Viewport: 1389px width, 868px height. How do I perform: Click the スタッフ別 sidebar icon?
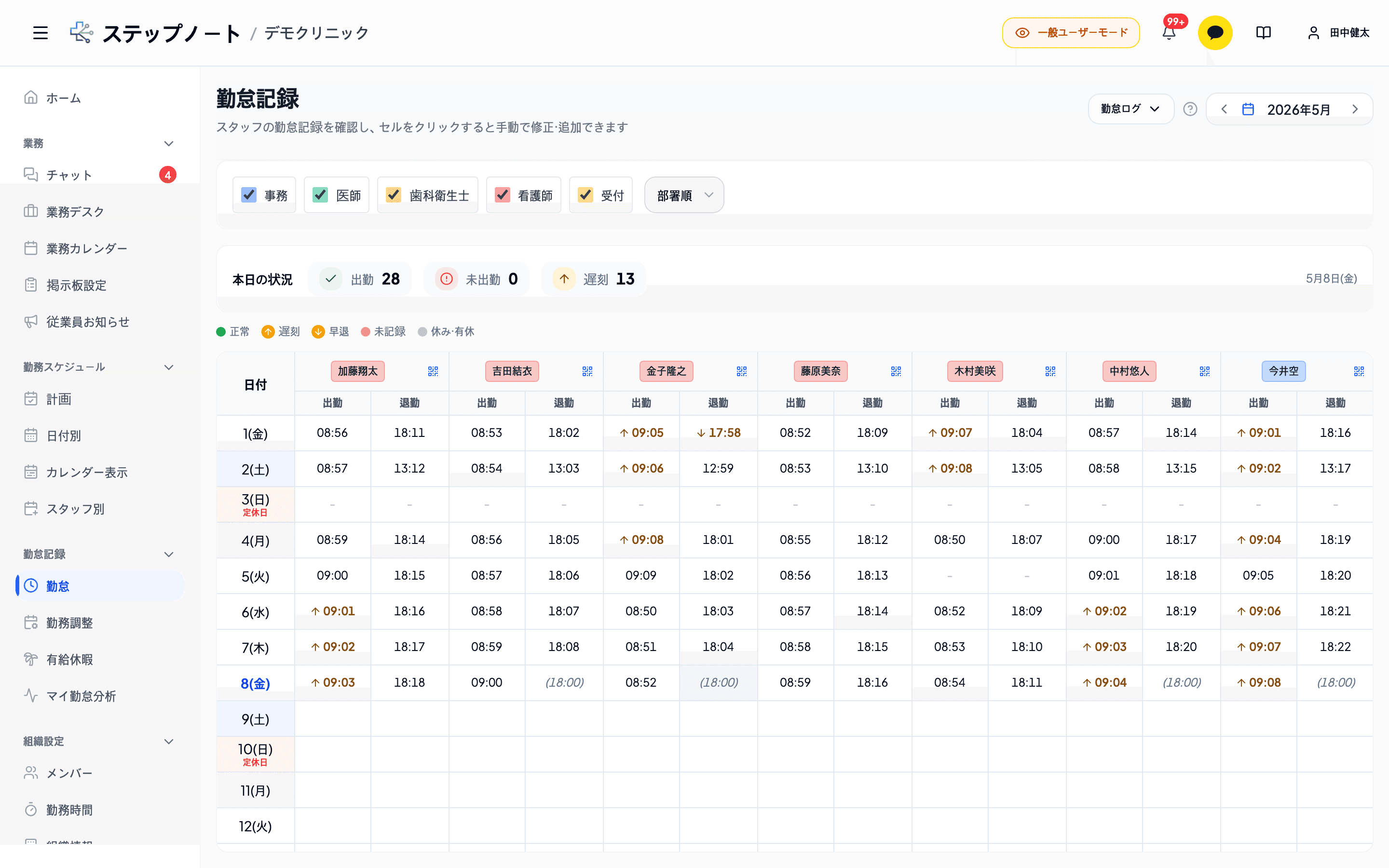point(31,509)
